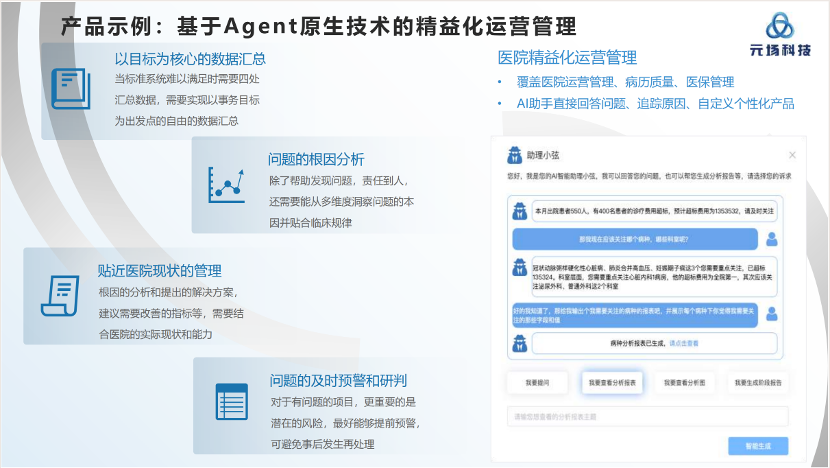Image resolution: width=830 pixels, height=468 pixels.
Task: Click the 冠状动脉粥样硬化性心脏病 bot reply bubble
Action: [x=654, y=277]
